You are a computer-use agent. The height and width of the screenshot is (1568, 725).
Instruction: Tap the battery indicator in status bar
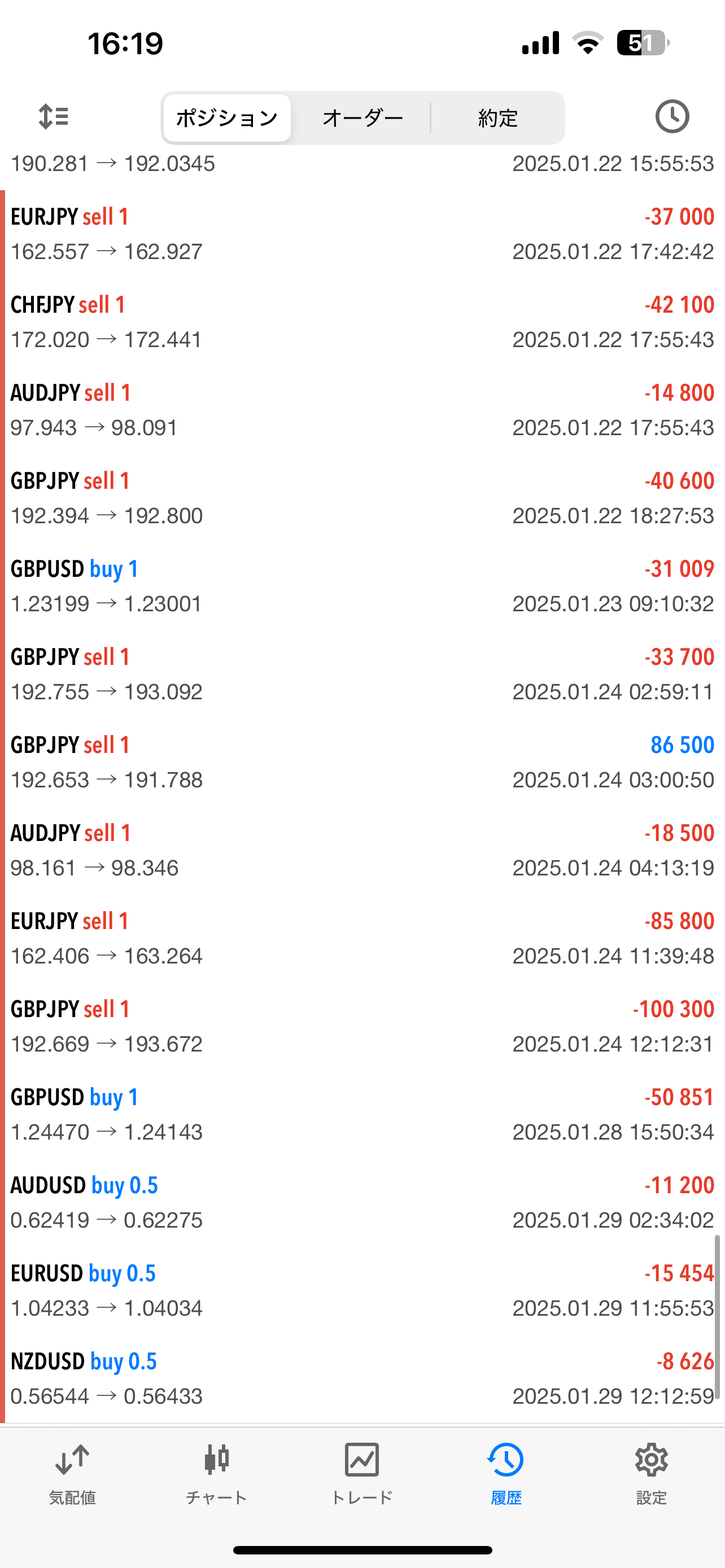(x=643, y=43)
